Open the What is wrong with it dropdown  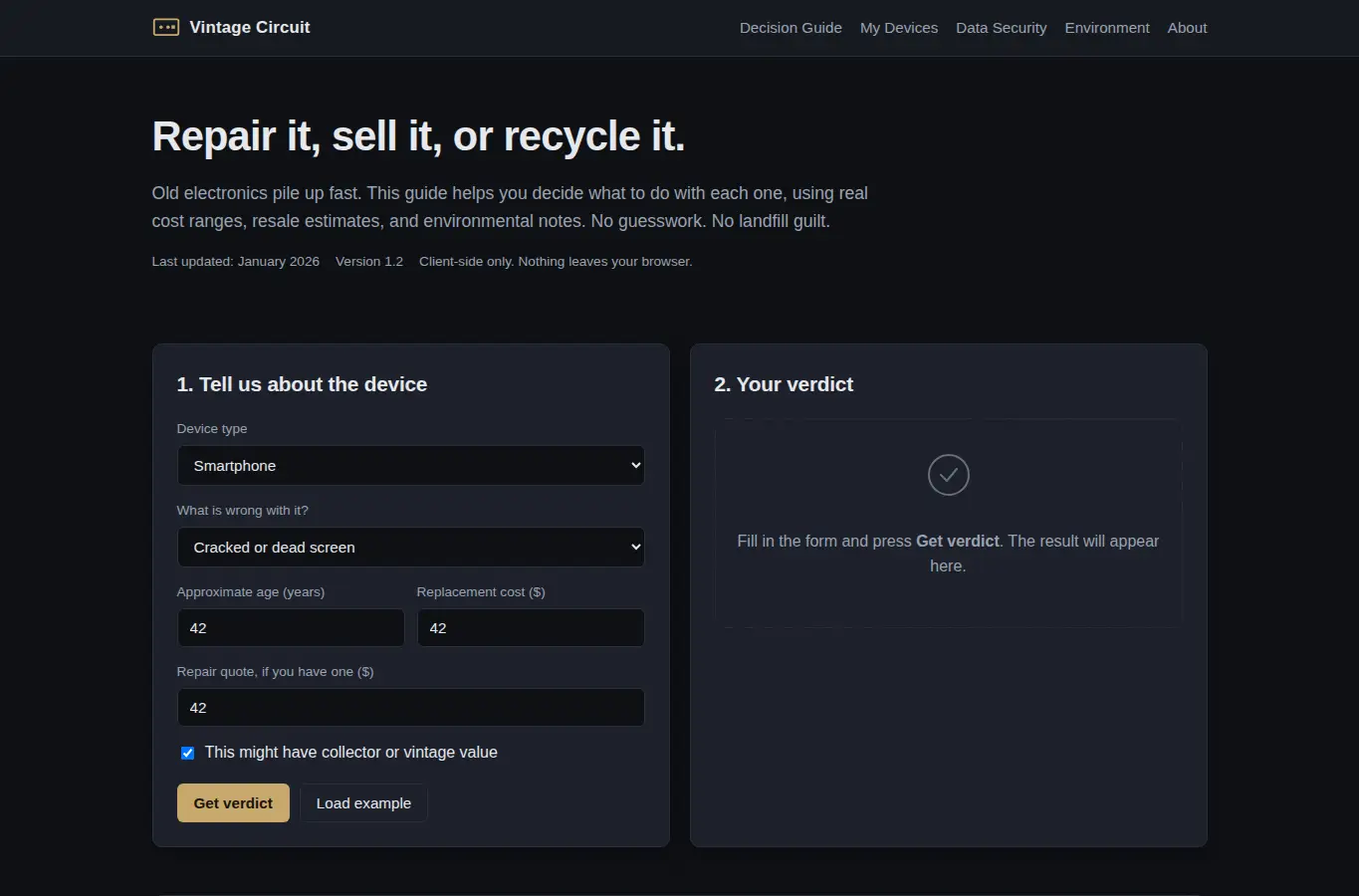[410, 547]
